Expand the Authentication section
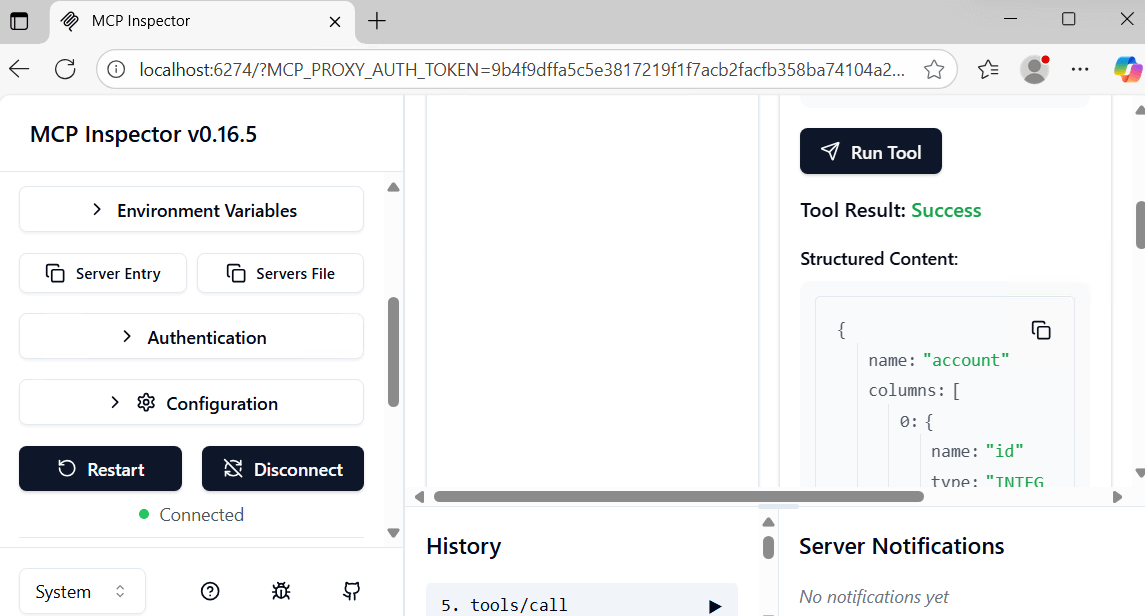Viewport: 1145px width, 616px height. [191, 337]
